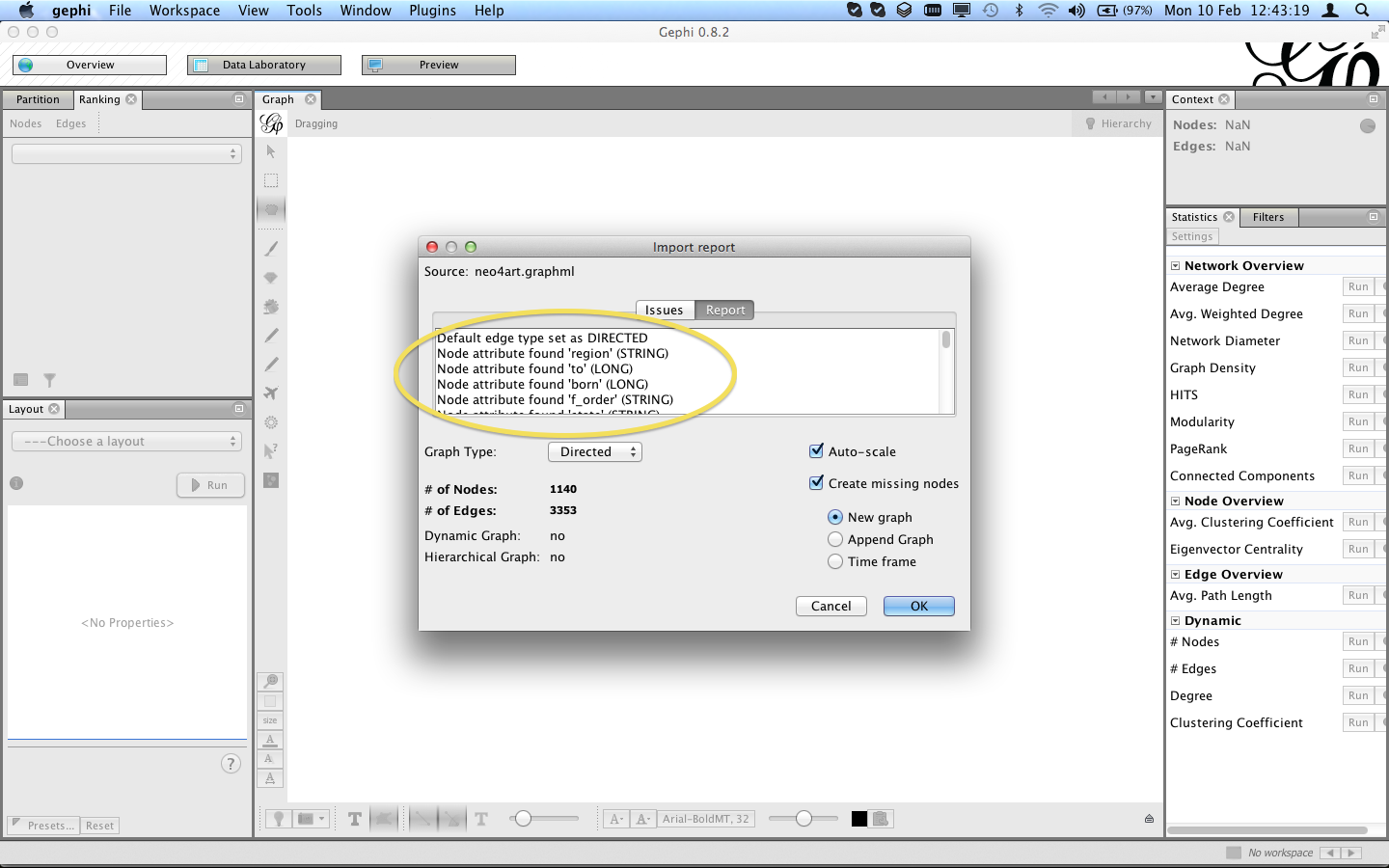This screenshot has width=1389, height=868.
Task: Open the Choose a layout dropdown
Action: pyautogui.click(x=126, y=441)
